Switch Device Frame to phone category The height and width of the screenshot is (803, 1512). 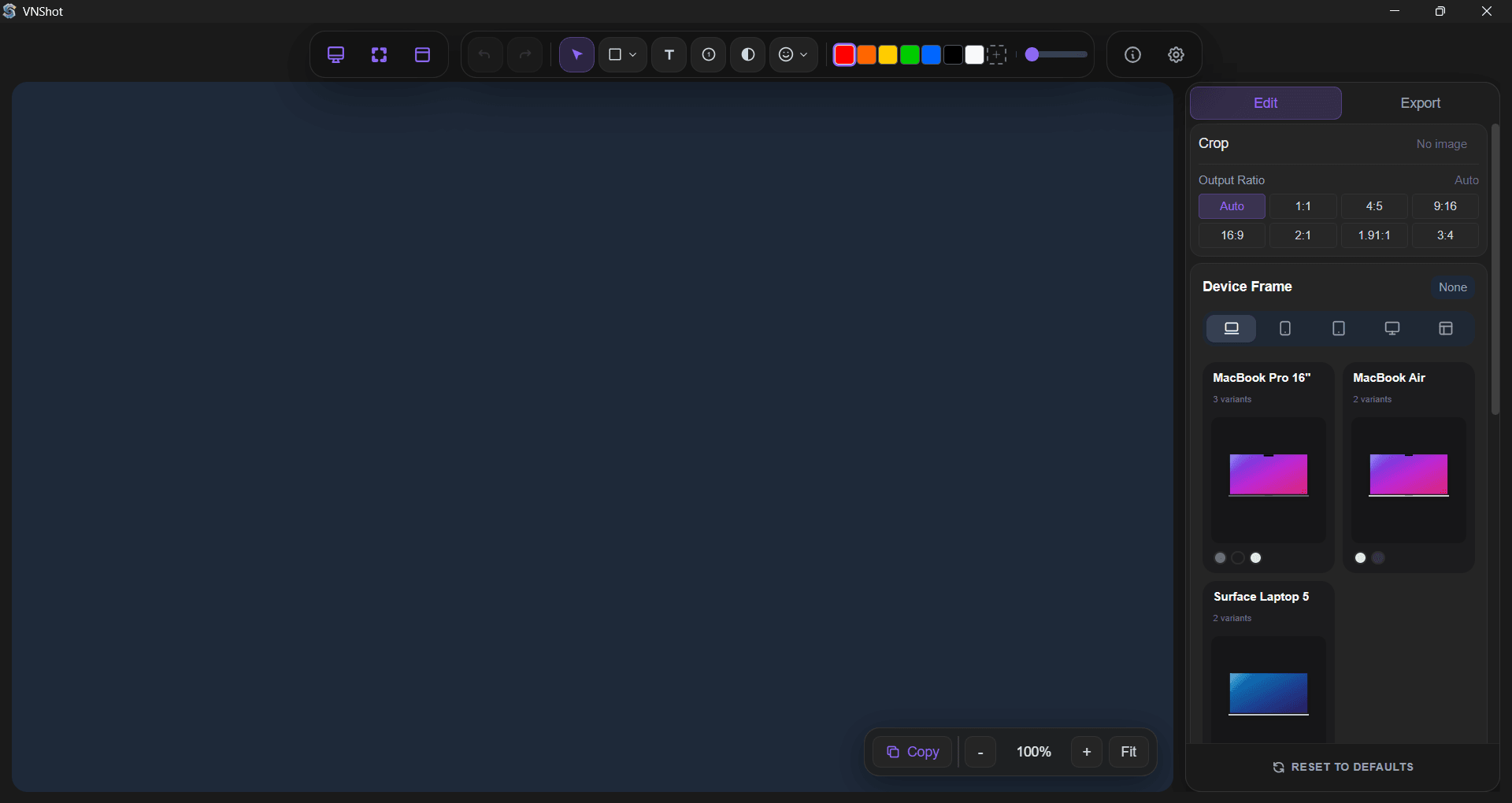tap(1284, 328)
